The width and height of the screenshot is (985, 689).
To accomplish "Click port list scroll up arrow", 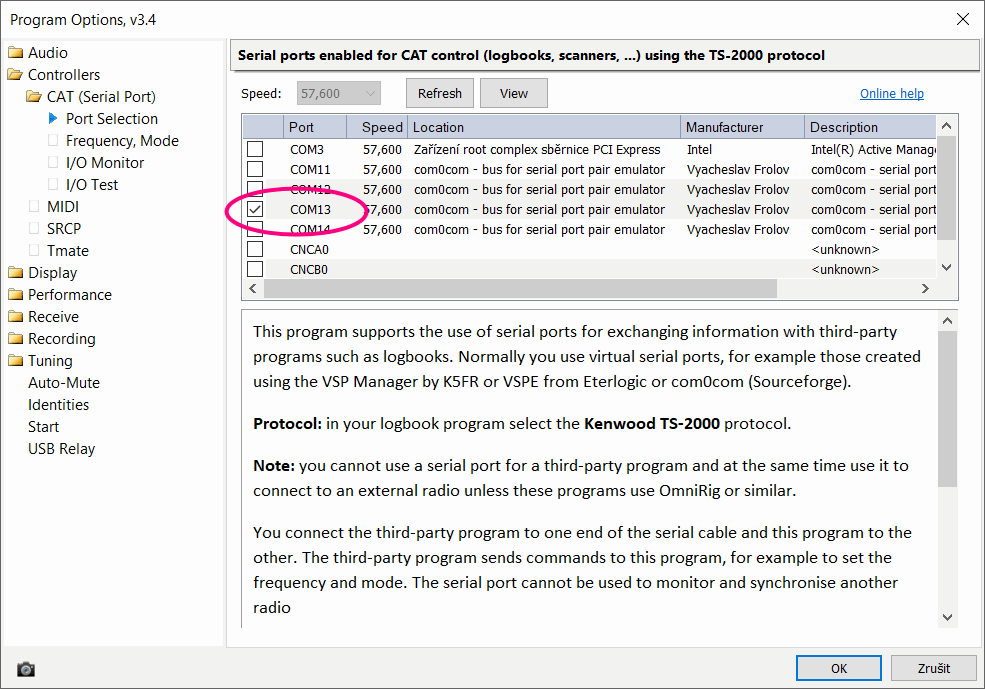I will [x=947, y=126].
